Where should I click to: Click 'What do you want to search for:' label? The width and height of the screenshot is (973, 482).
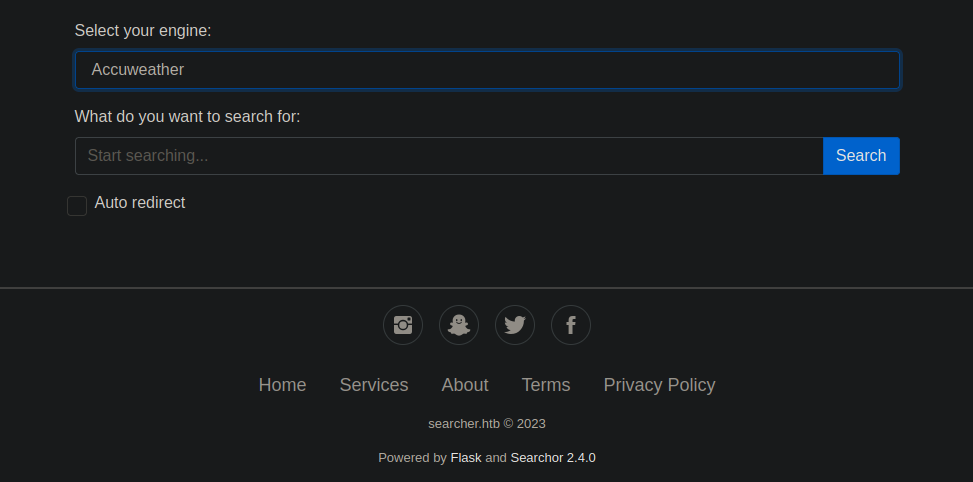(x=187, y=117)
